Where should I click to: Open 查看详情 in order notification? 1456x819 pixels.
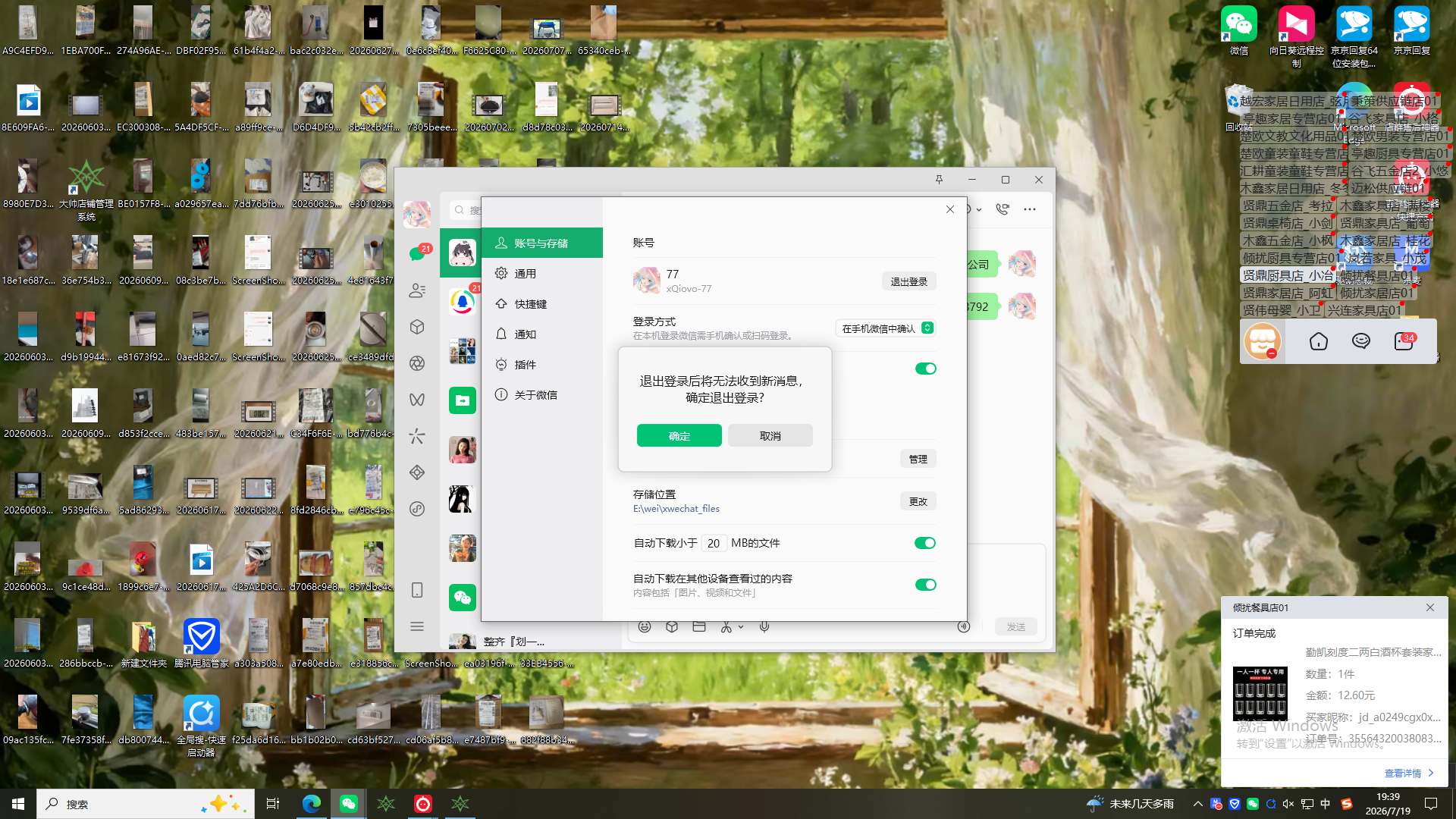[1408, 773]
